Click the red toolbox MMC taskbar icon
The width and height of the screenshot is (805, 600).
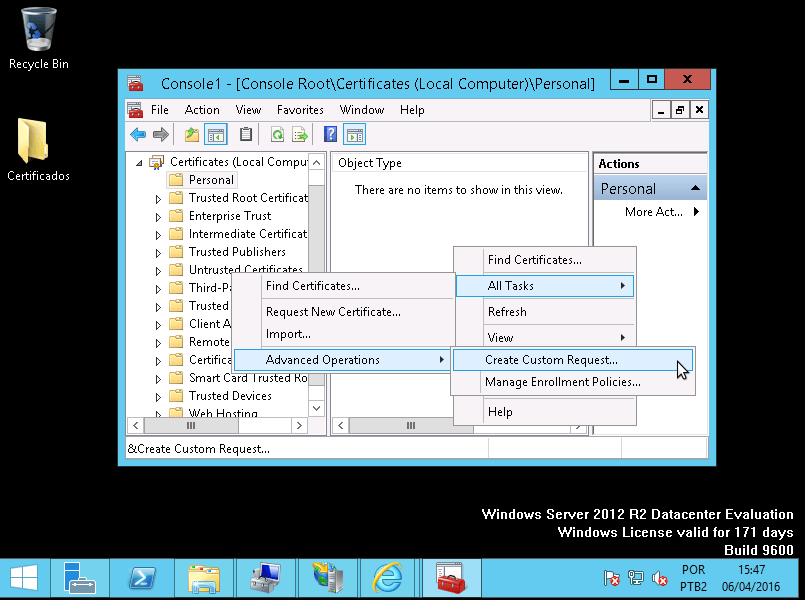tap(450, 578)
